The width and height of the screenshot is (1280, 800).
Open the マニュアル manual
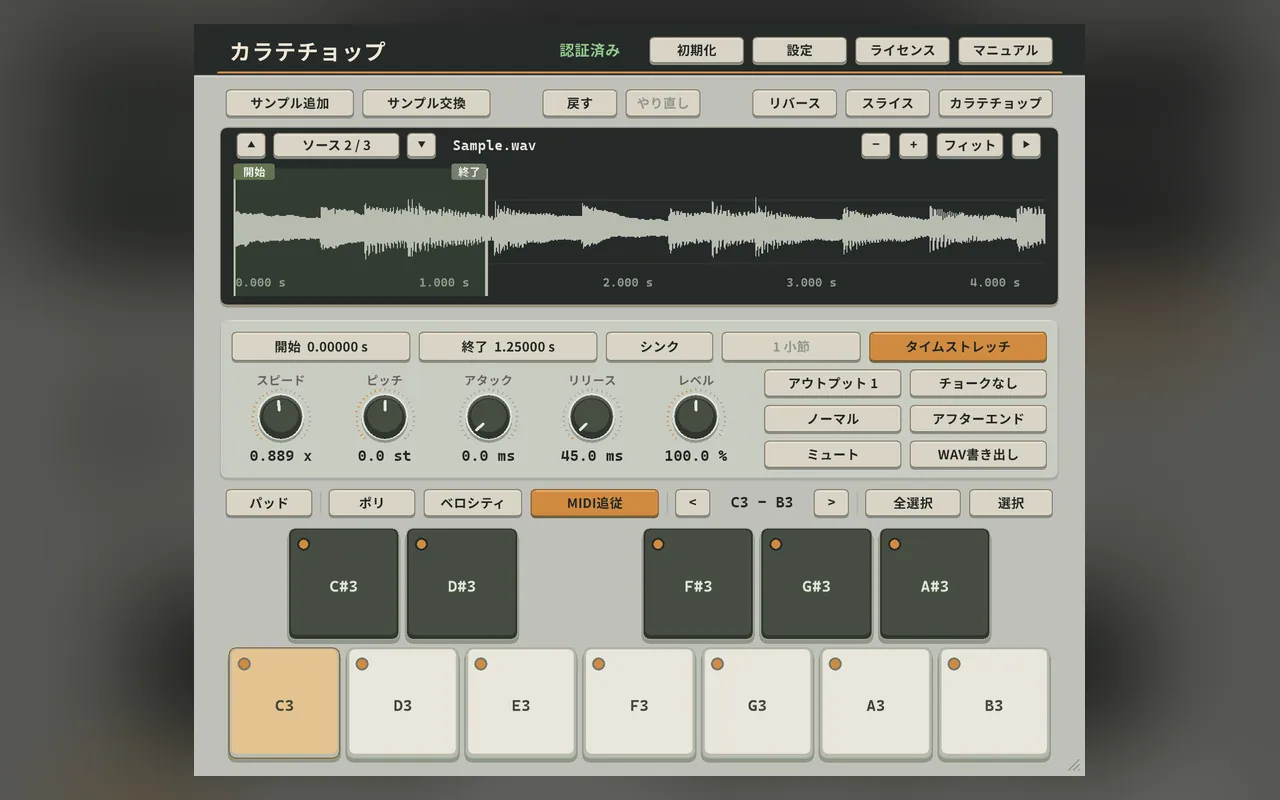click(1005, 50)
